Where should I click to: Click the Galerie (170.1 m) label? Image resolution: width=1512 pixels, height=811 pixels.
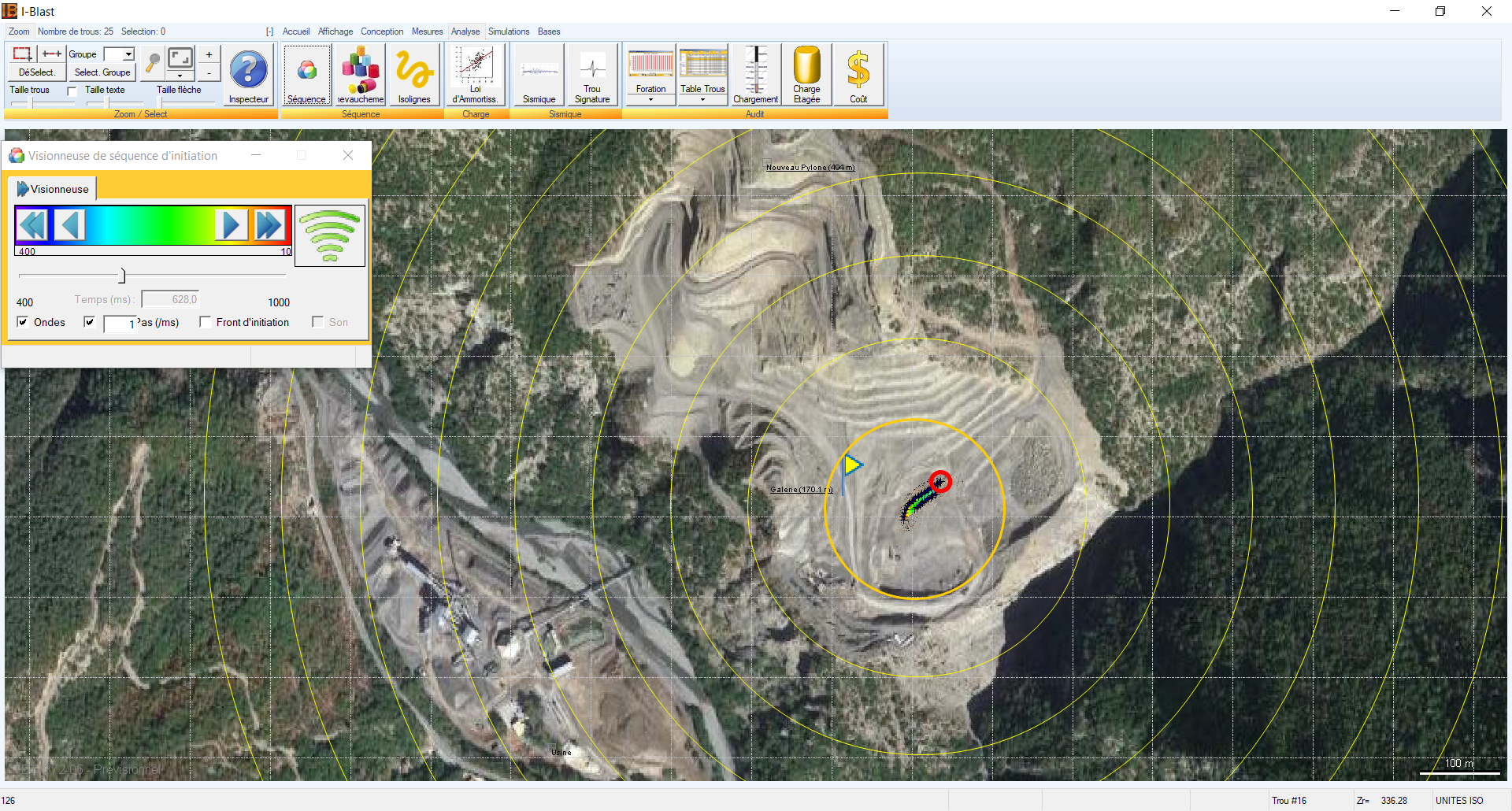[x=801, y=489]
